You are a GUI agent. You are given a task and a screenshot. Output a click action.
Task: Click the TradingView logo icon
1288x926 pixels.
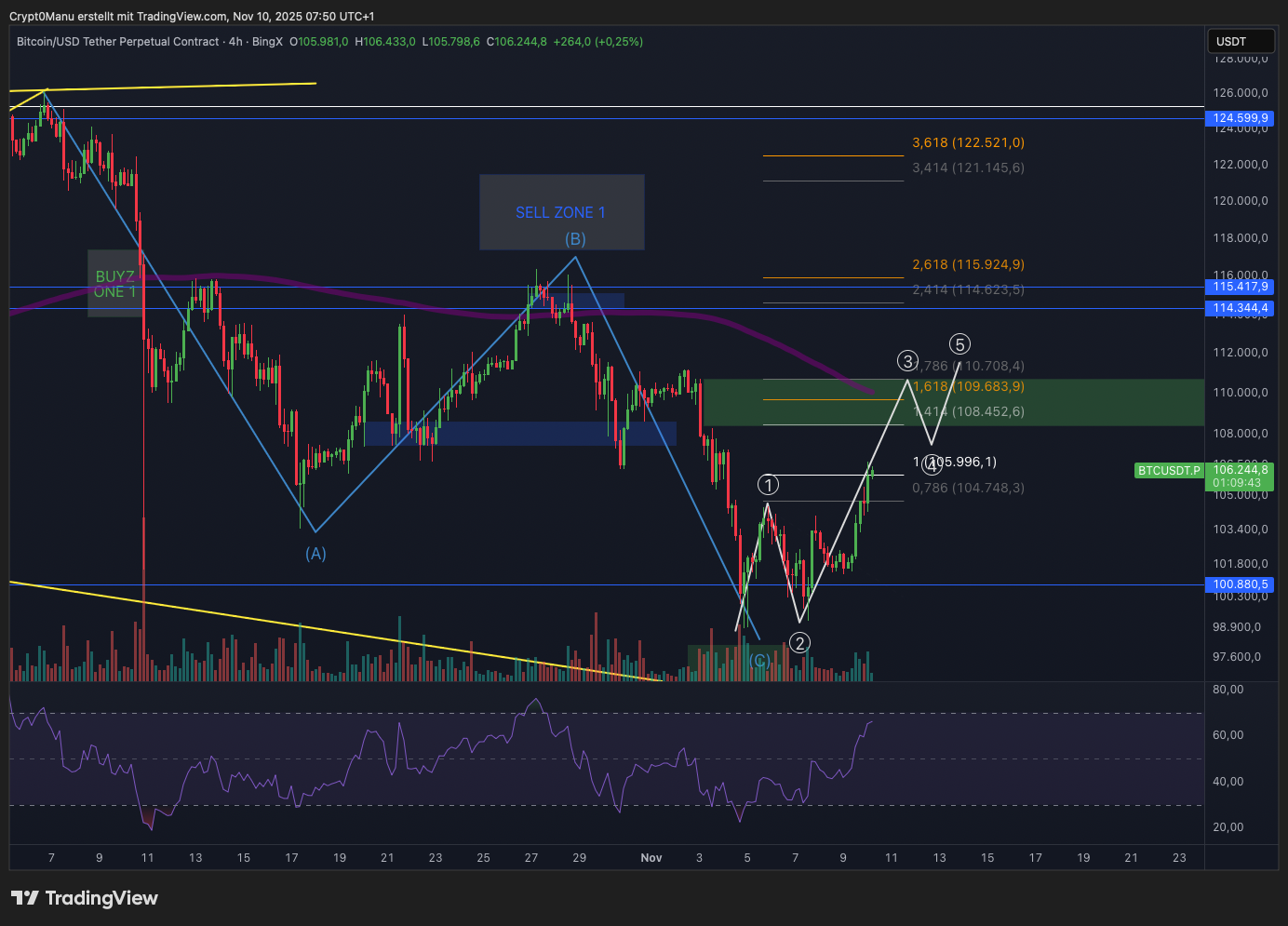click(25, 898)
